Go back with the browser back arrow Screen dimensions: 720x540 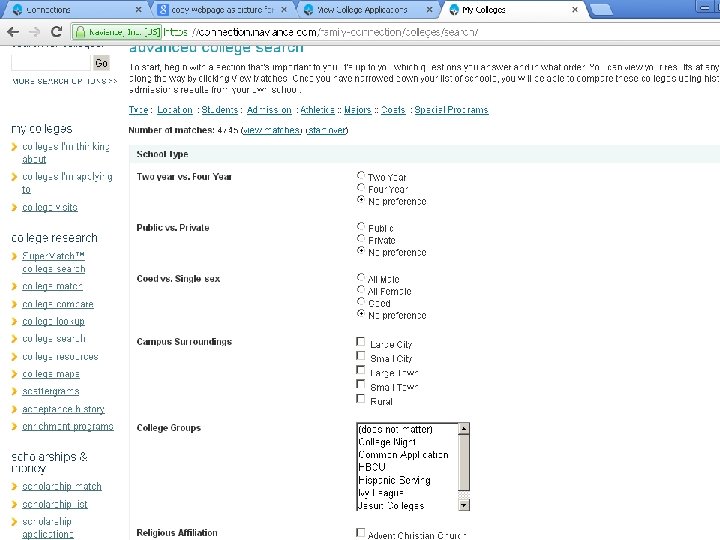pos(13,32)
